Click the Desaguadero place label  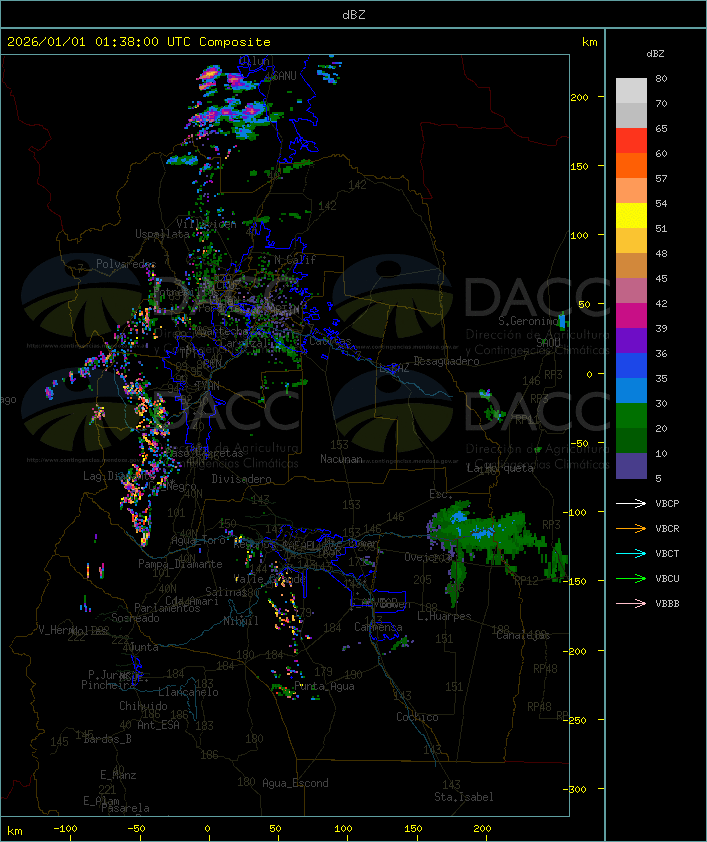(x=446, y=361)
